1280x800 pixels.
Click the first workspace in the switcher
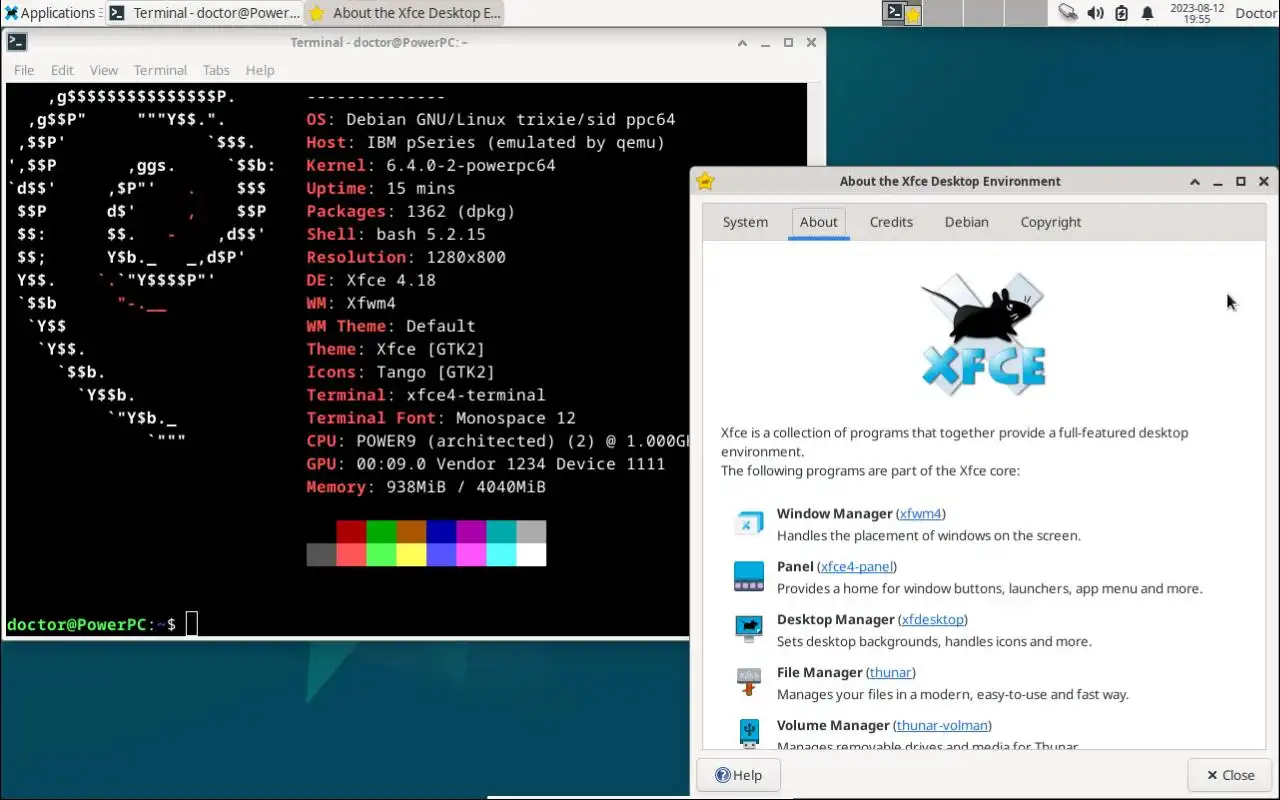(903, 13)
